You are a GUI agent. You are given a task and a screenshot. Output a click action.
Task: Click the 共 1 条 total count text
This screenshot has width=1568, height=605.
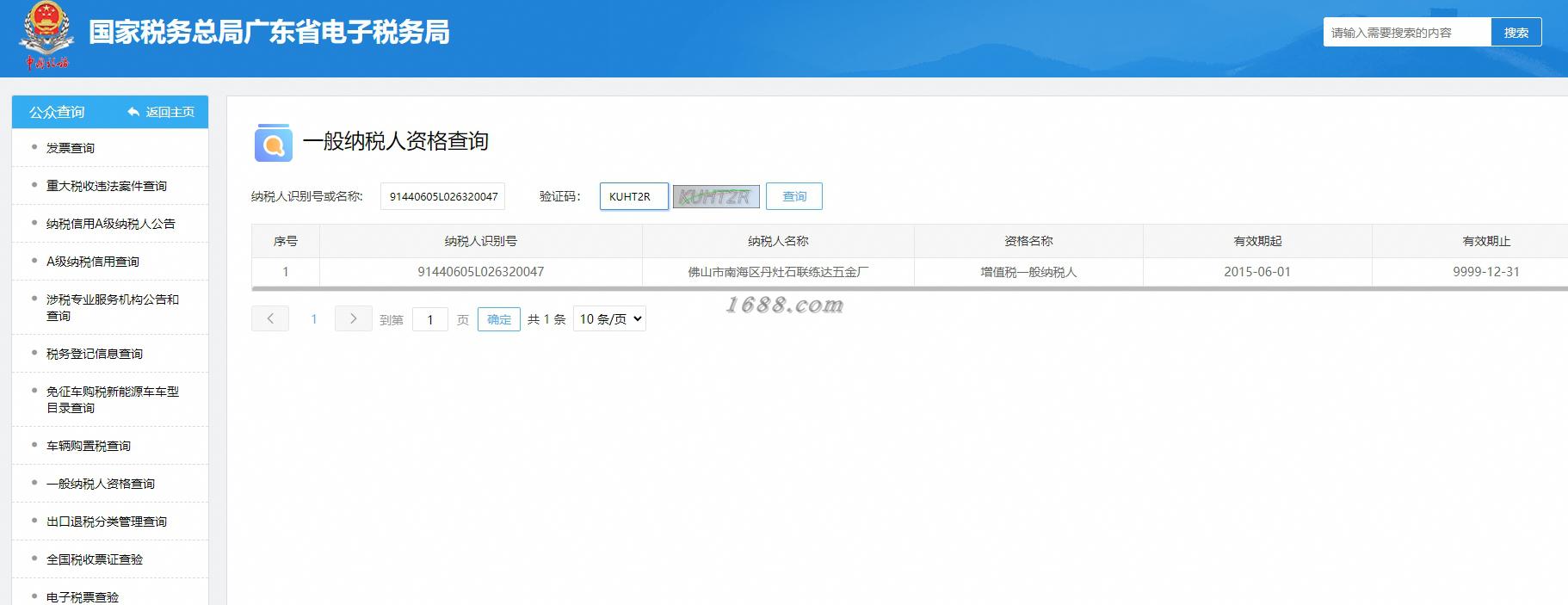pos(546,319)
